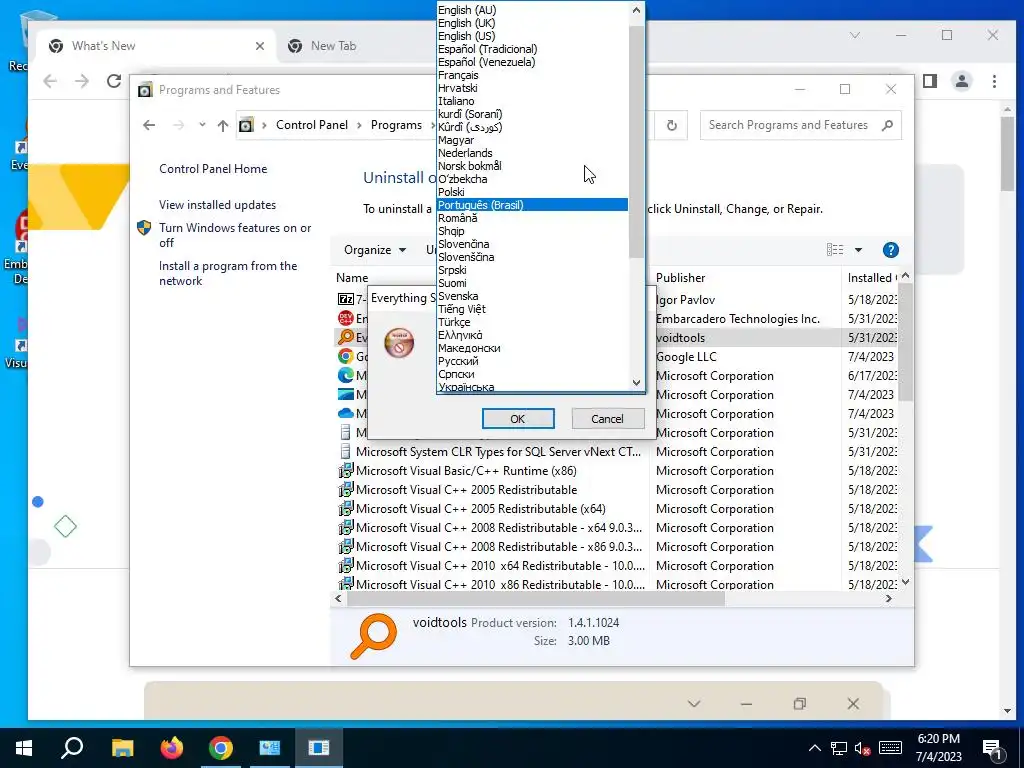The height and width of the screenshot is (768, 1024).
Task: Open Turn Windows features on or off
Action: pos(235,235)
